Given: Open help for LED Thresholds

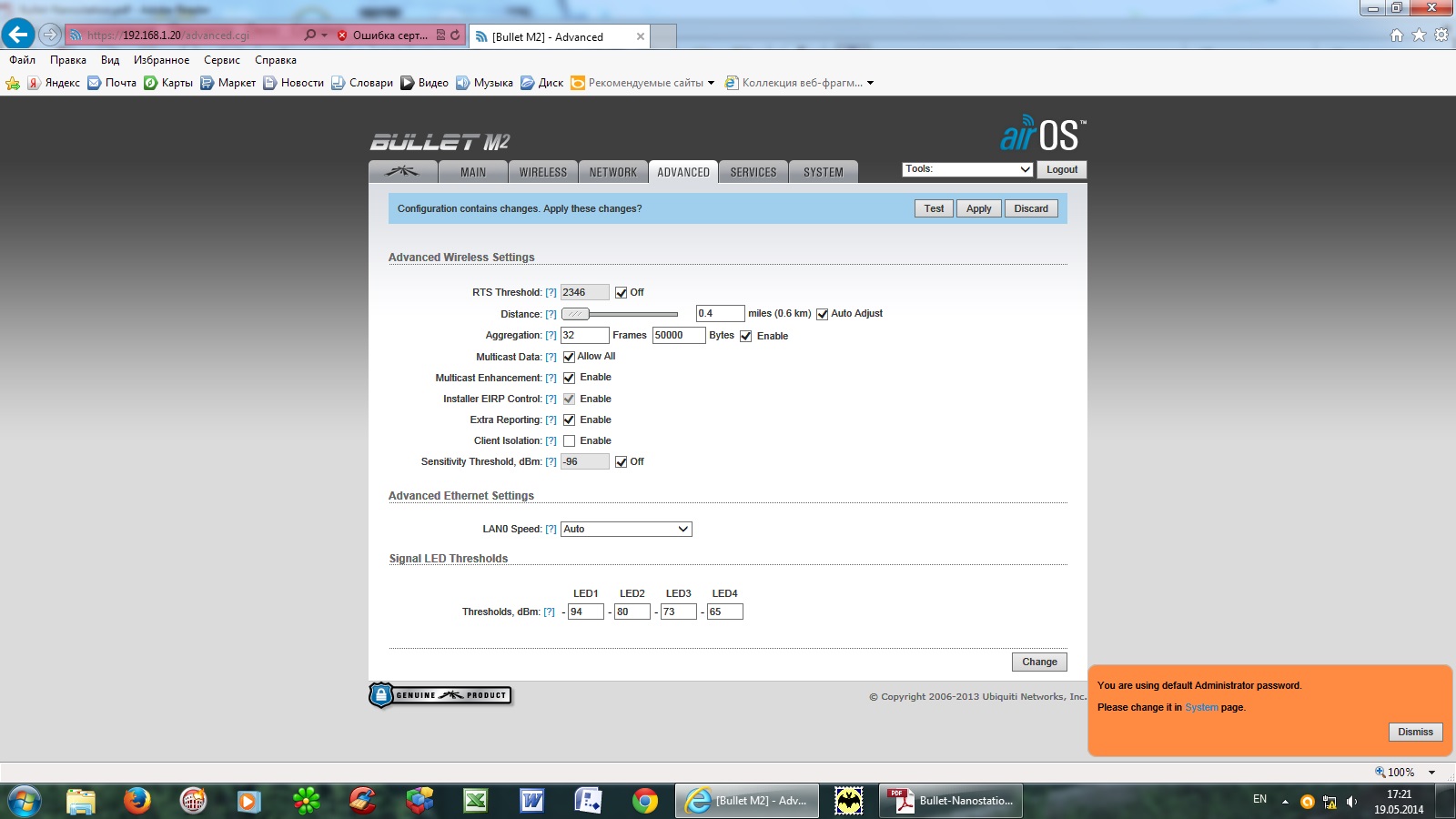Looking at the screenshot, I should tap(549, 612).
